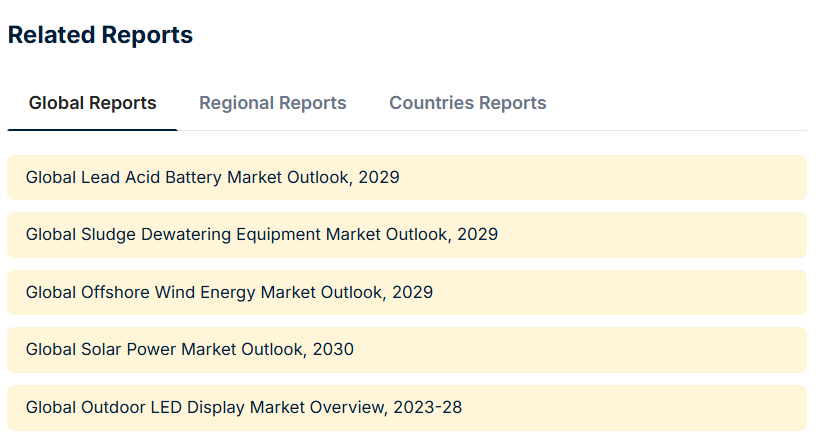Open Global Sludge Dewatering Equipment Market Outlook
This screenshot has height=439, width=816.
[x=261, y=235]
